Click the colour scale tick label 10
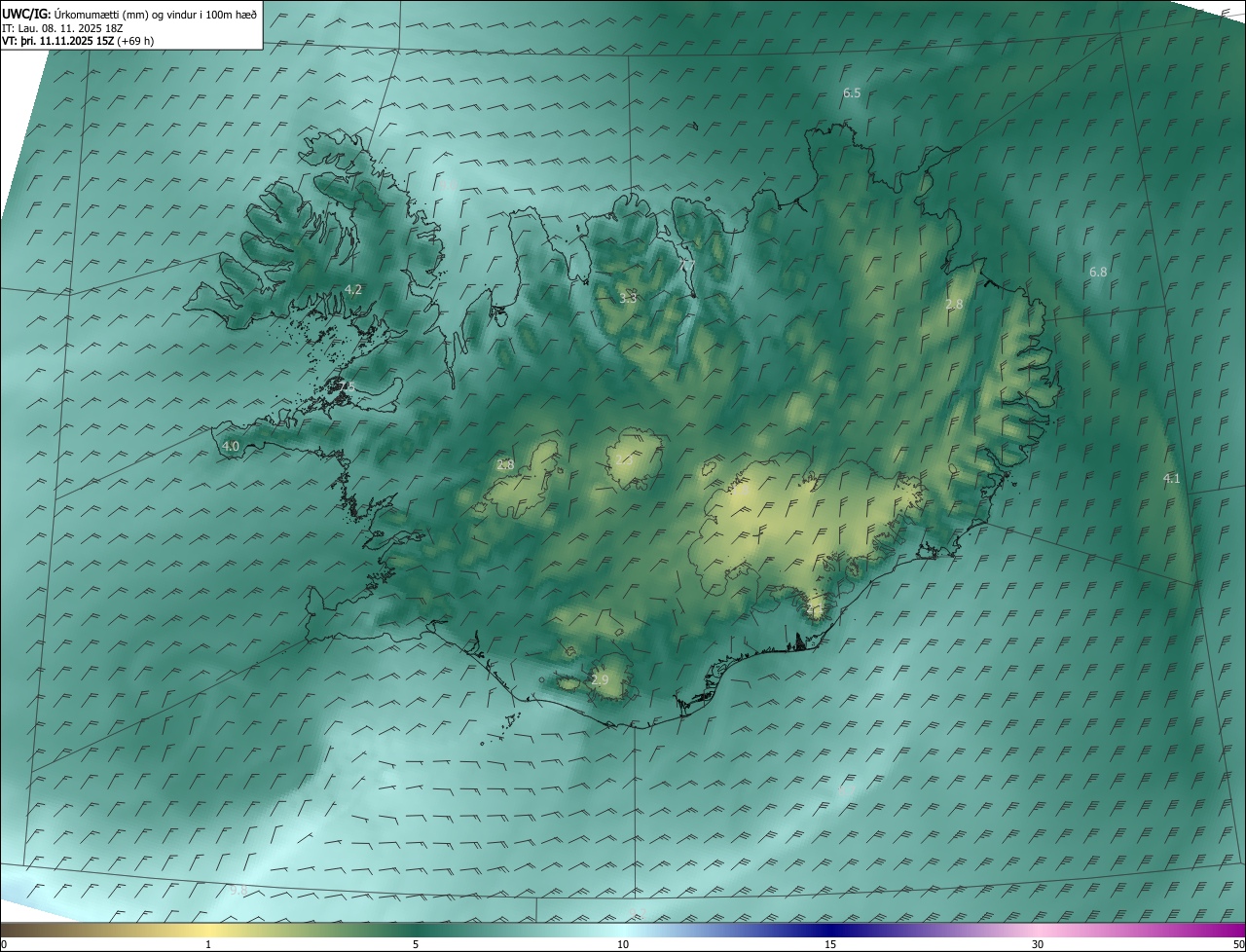The image size is (1246, 952). (623, 944)
